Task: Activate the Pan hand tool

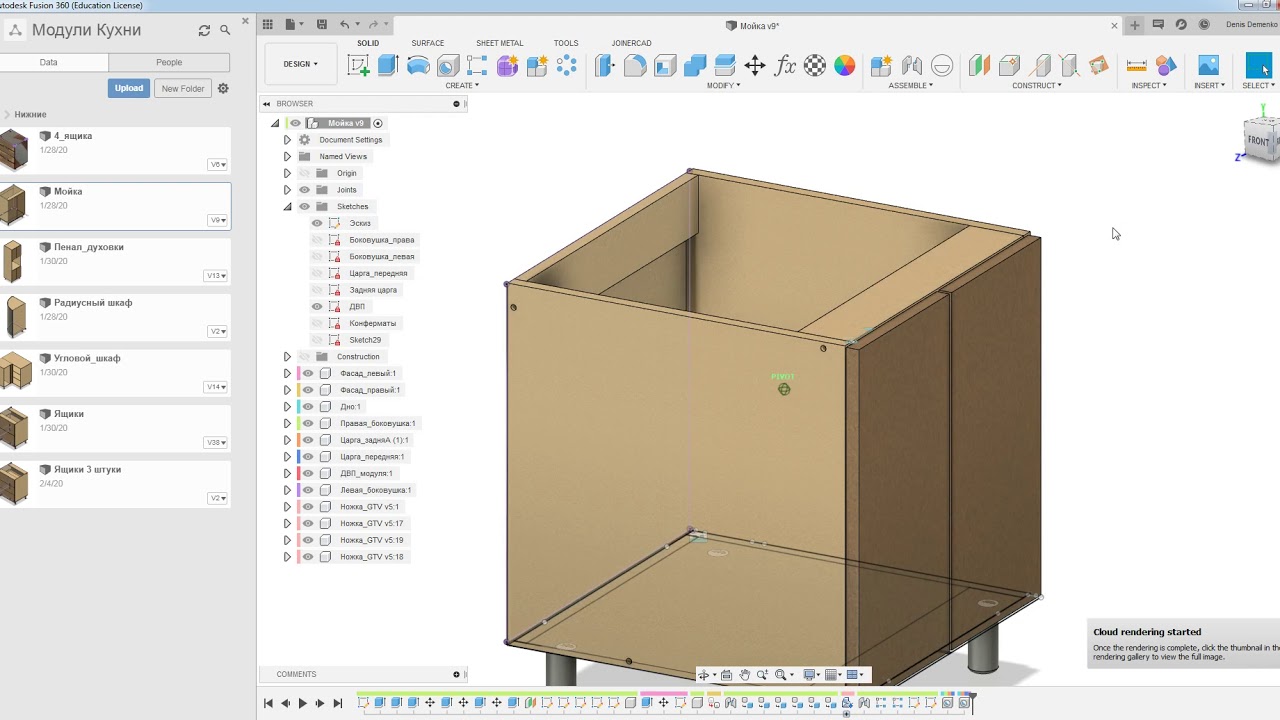Action: coord(744,675)
